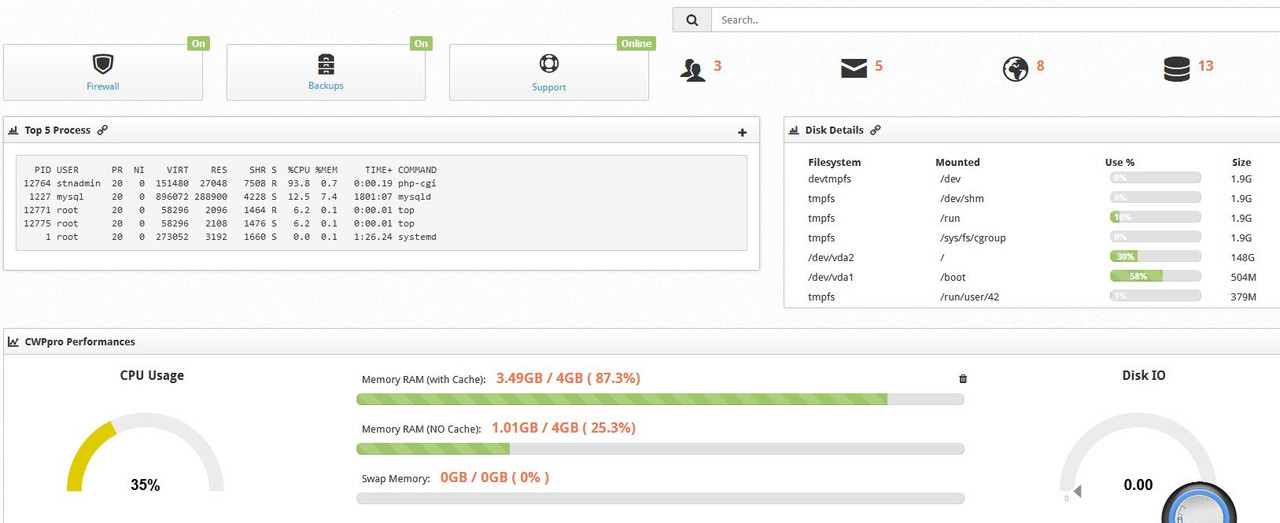Click the 148G size value

pyautogui.click(x=1242, y=257)
